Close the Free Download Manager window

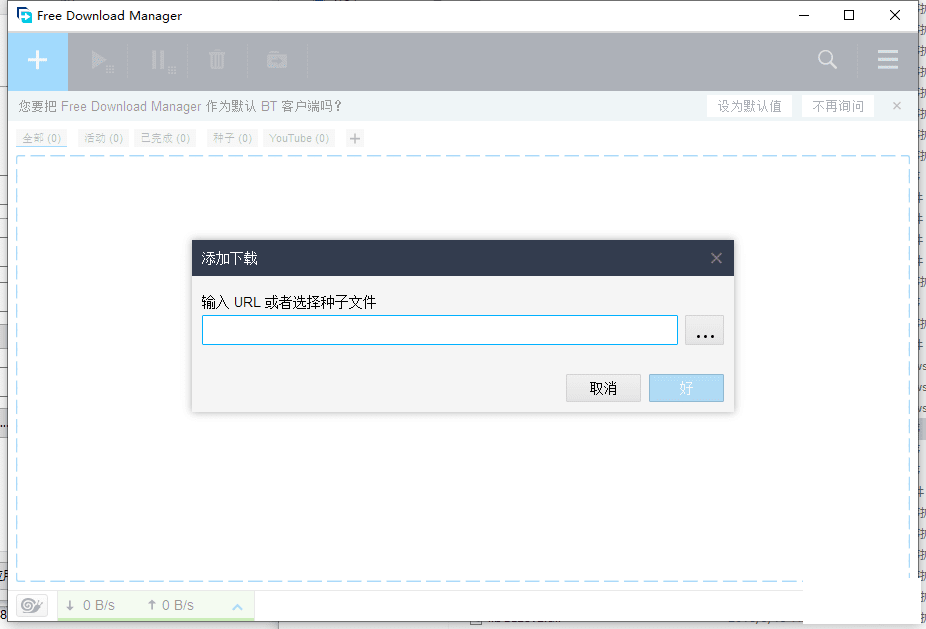(895, 15)
